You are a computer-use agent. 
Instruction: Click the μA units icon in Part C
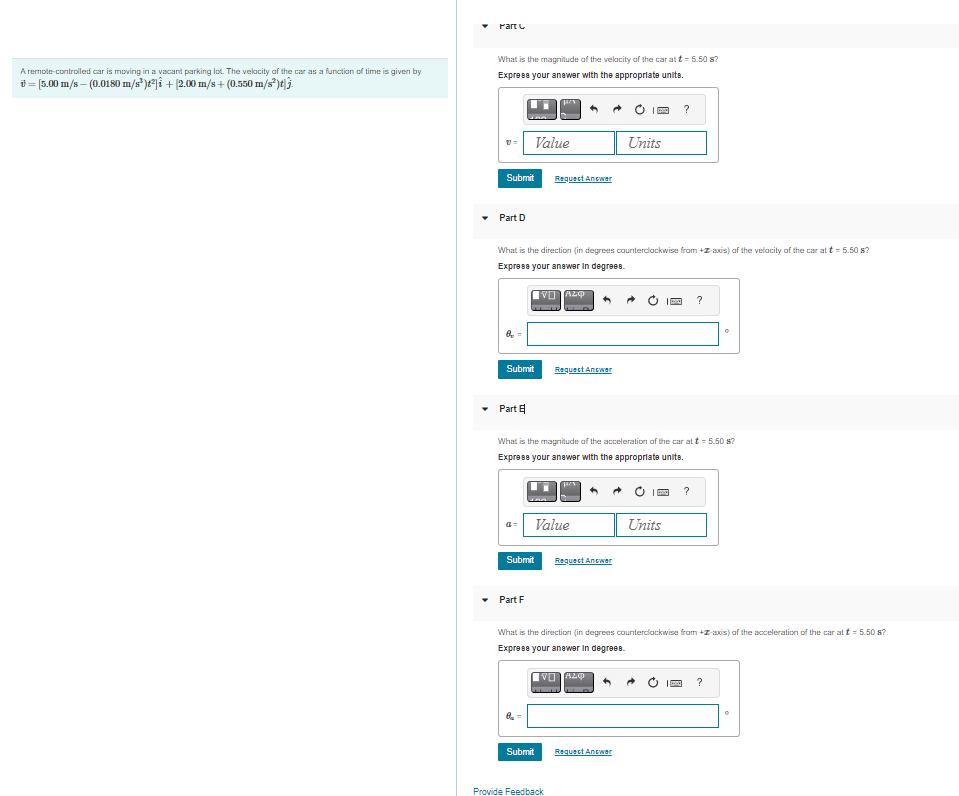(x=570, y=108)
